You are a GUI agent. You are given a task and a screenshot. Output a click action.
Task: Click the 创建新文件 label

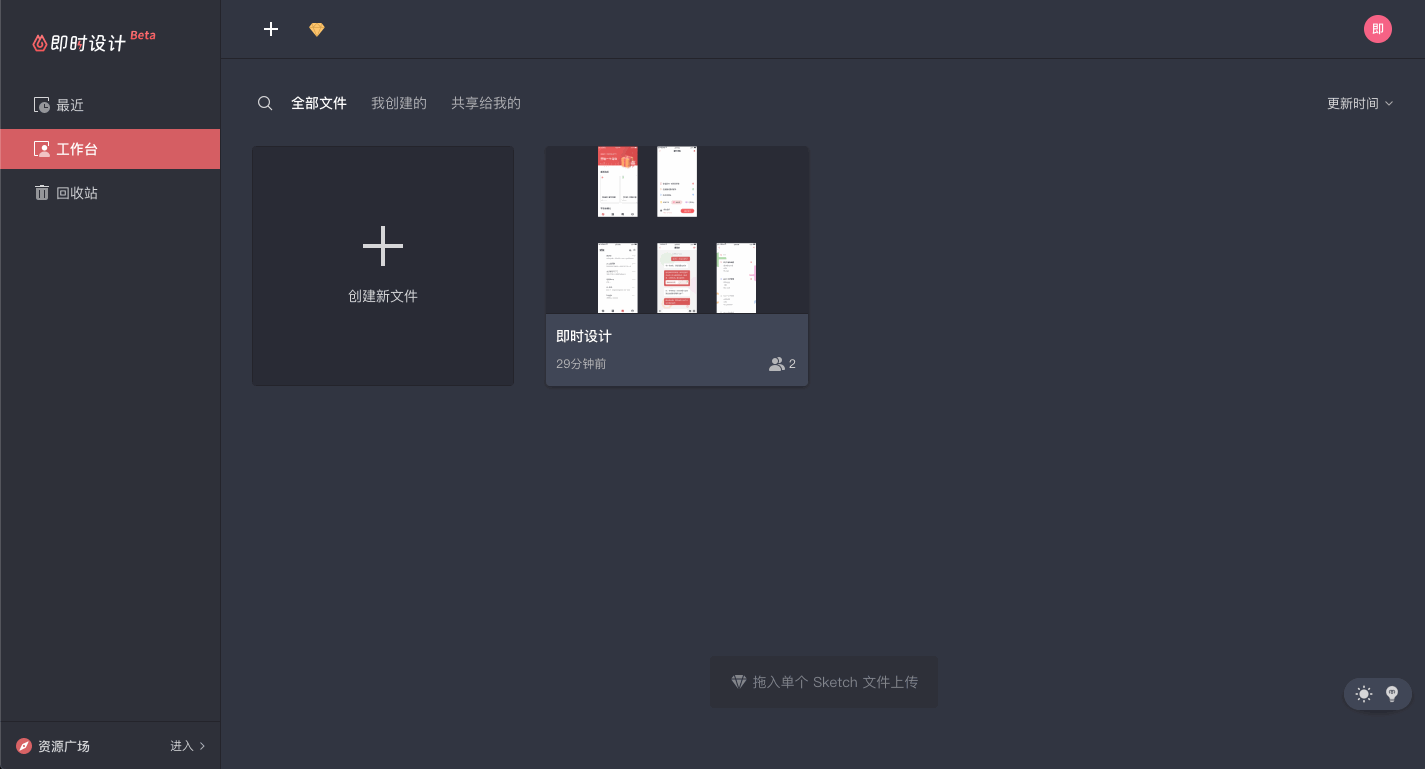383,296
